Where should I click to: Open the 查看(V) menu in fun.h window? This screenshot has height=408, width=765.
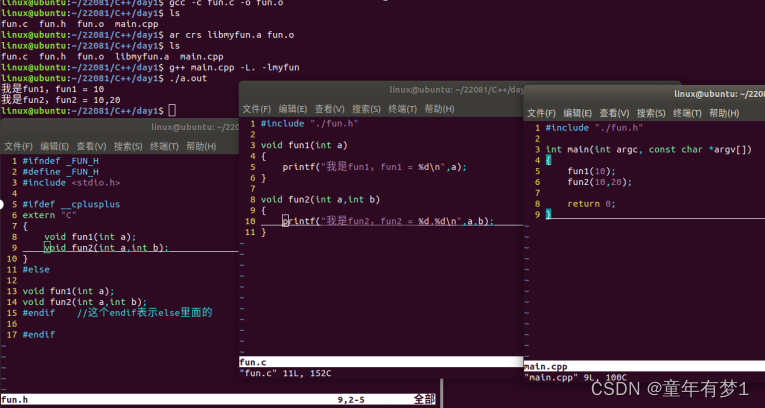pos(91,146)
